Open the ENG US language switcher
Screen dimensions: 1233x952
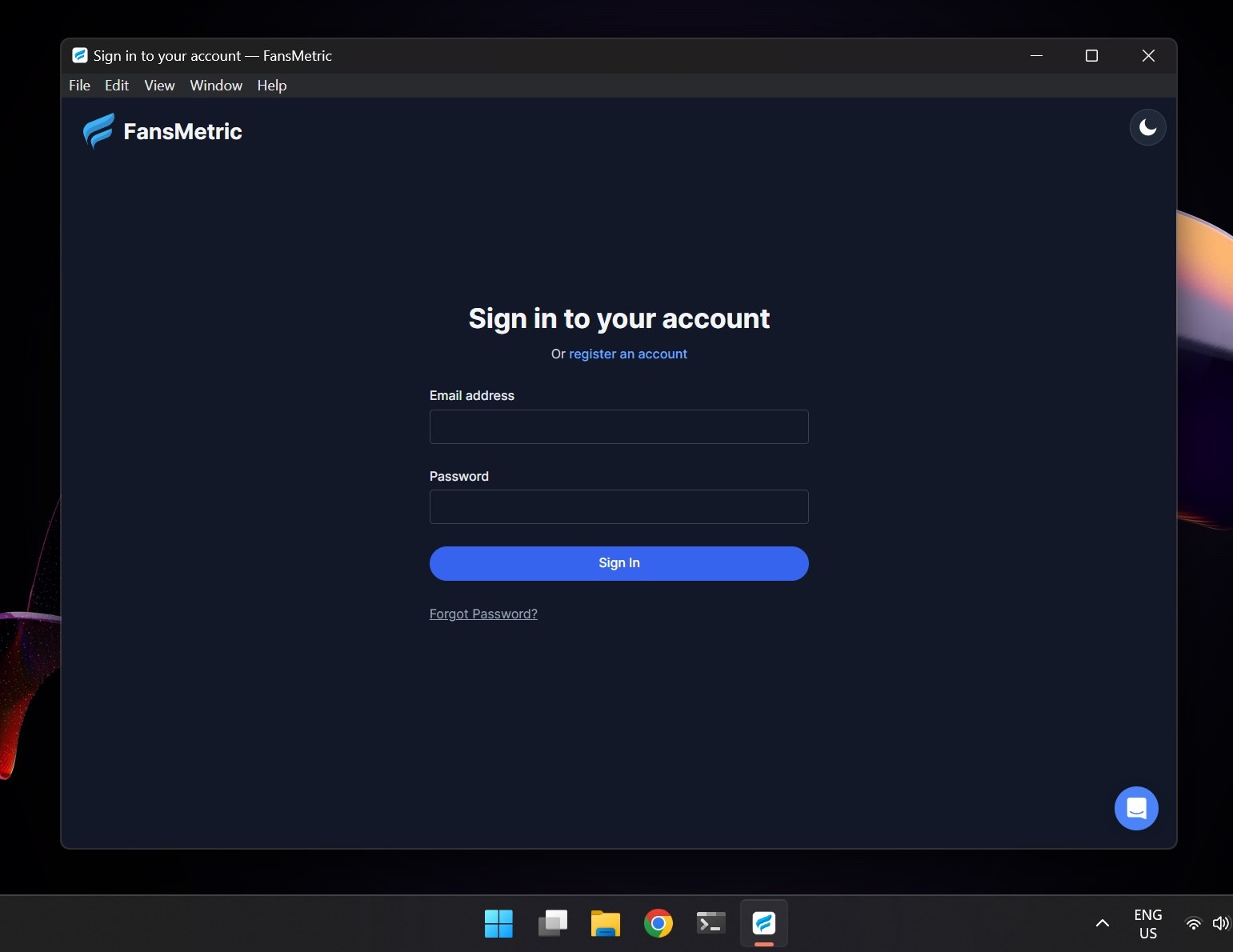pos(1148,924)
